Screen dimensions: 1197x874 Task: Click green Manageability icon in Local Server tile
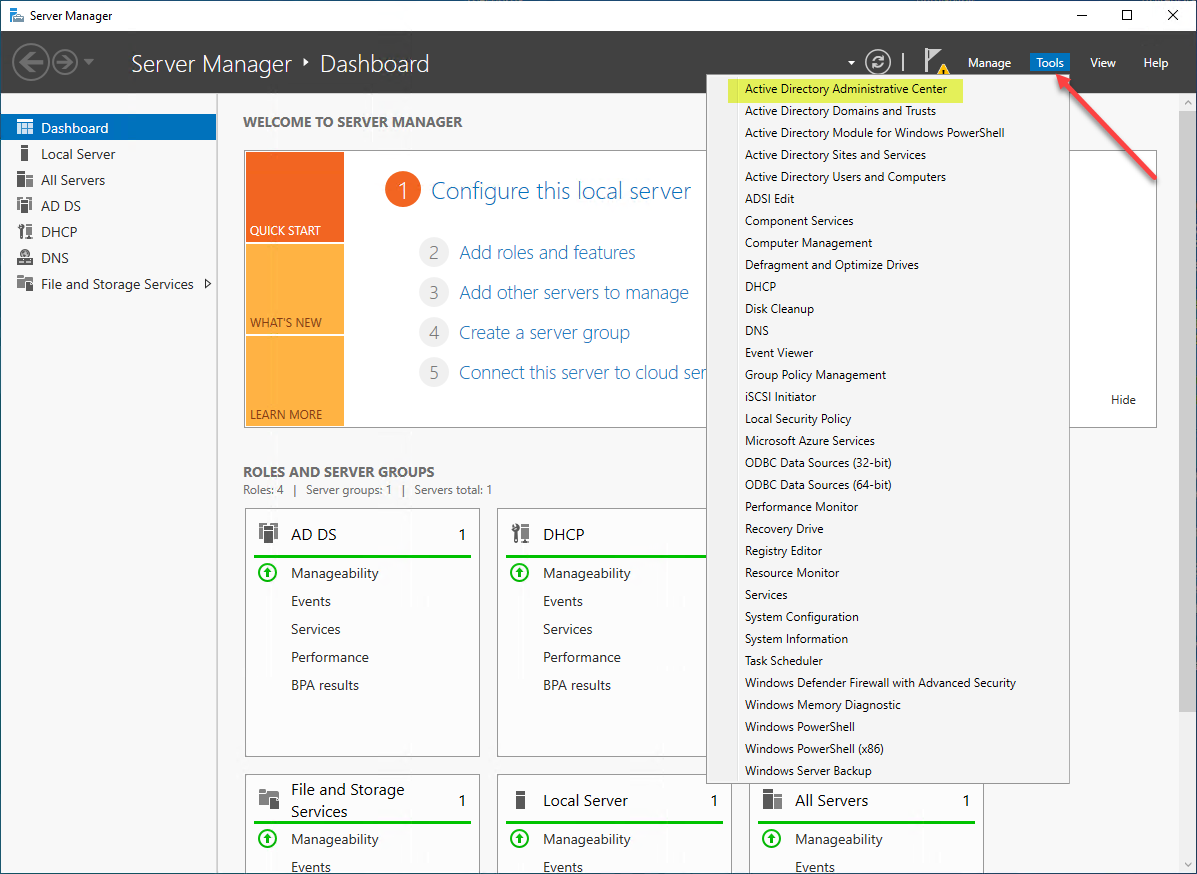pyautogui.click(x=519, y=839)
